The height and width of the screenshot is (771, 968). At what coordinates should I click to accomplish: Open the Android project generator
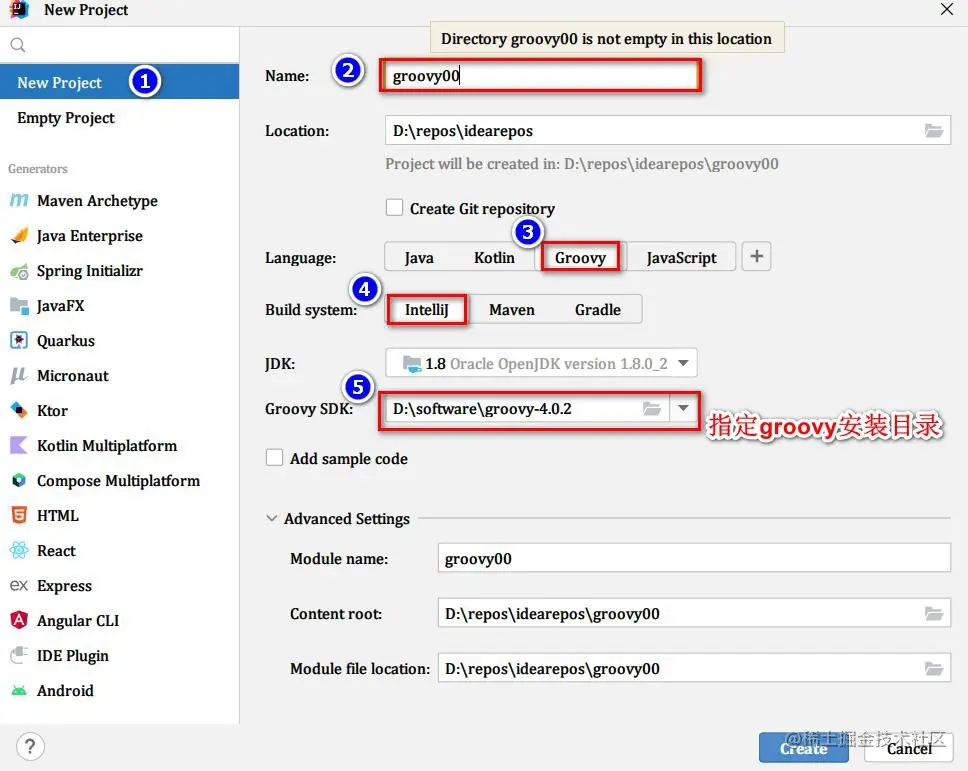pos(65,690)
